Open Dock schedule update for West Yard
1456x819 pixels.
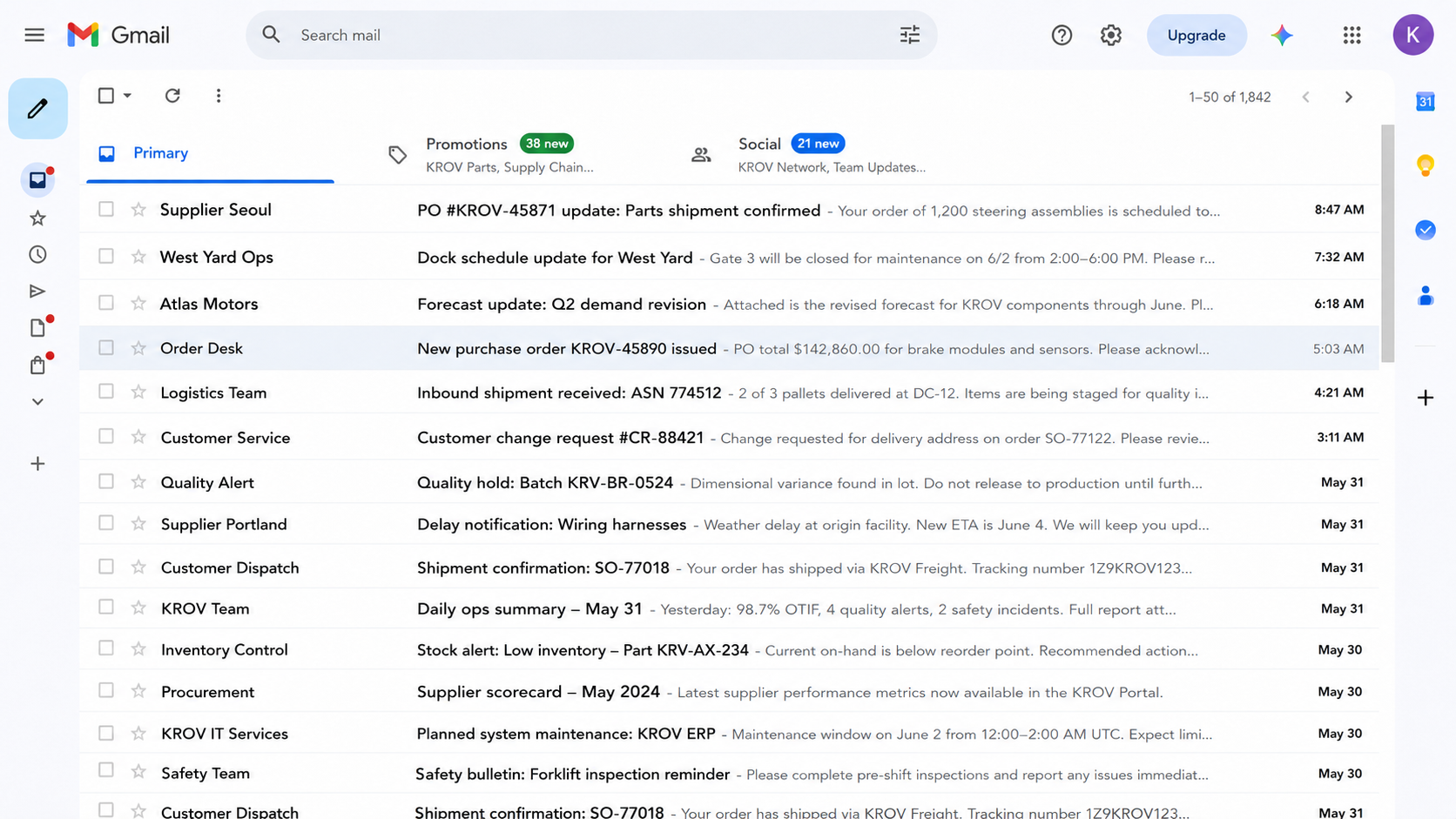[x=729, y=257]
